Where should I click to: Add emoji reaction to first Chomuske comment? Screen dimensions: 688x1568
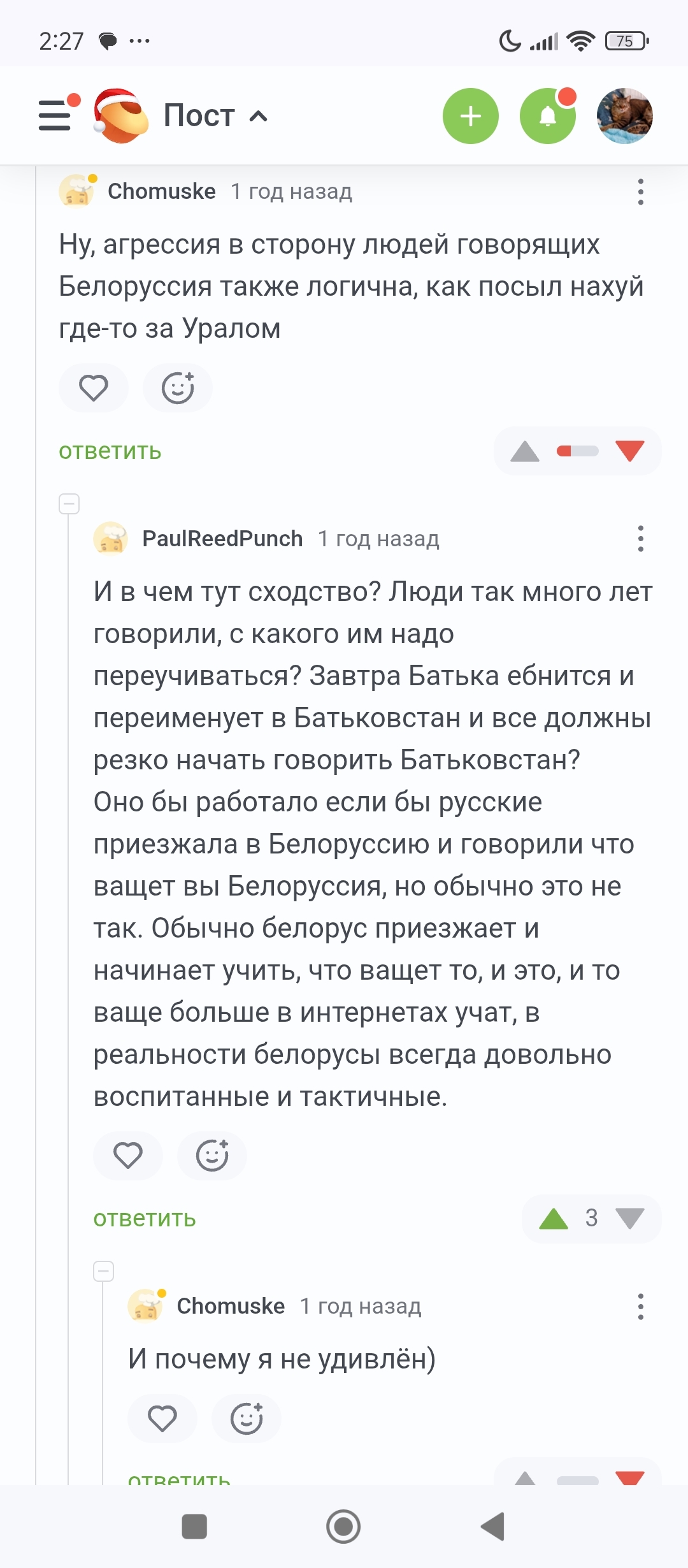coord(177,388)
